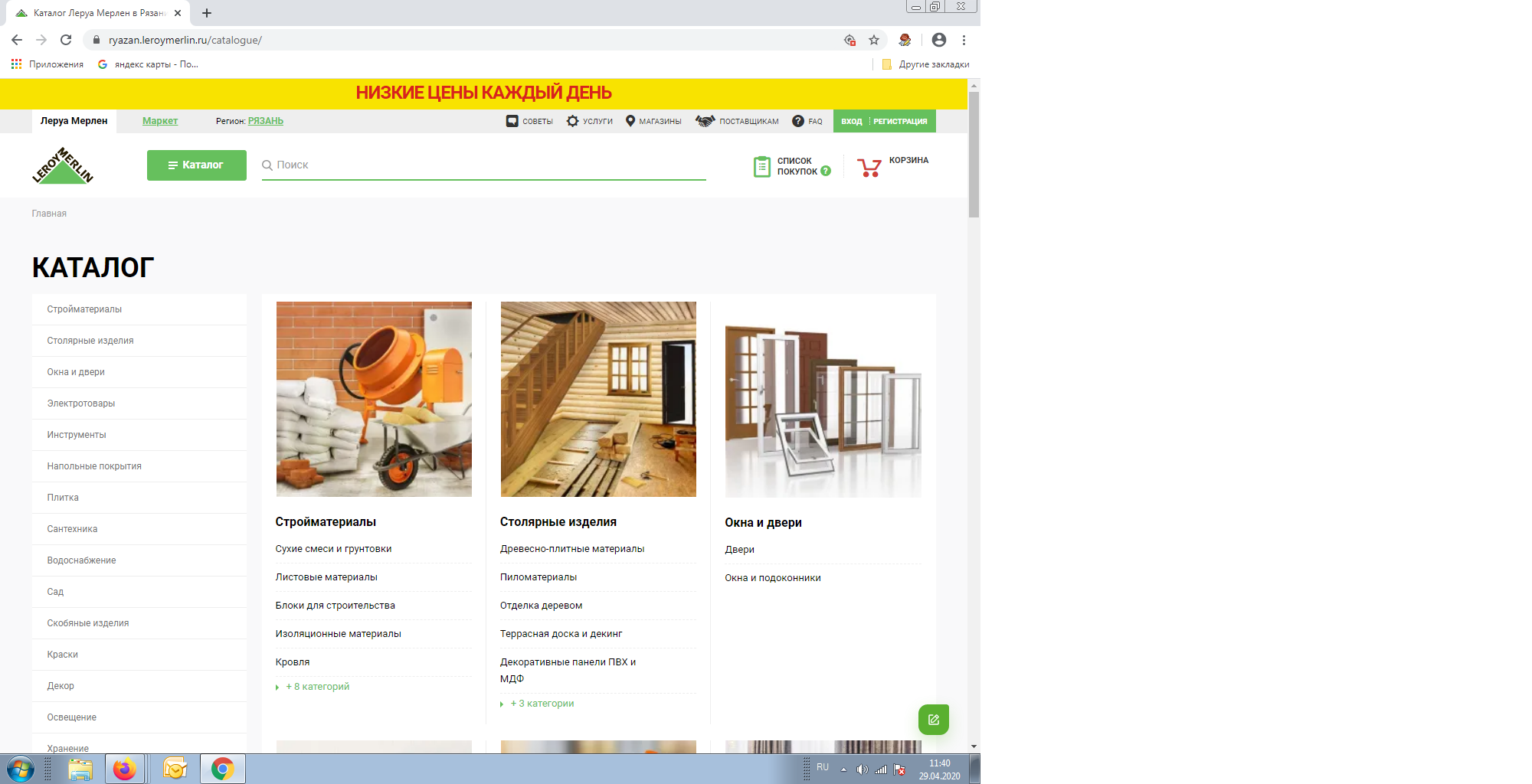Click Chrome icon in taskbar
1532x784 pixels.
coord(223,769)
